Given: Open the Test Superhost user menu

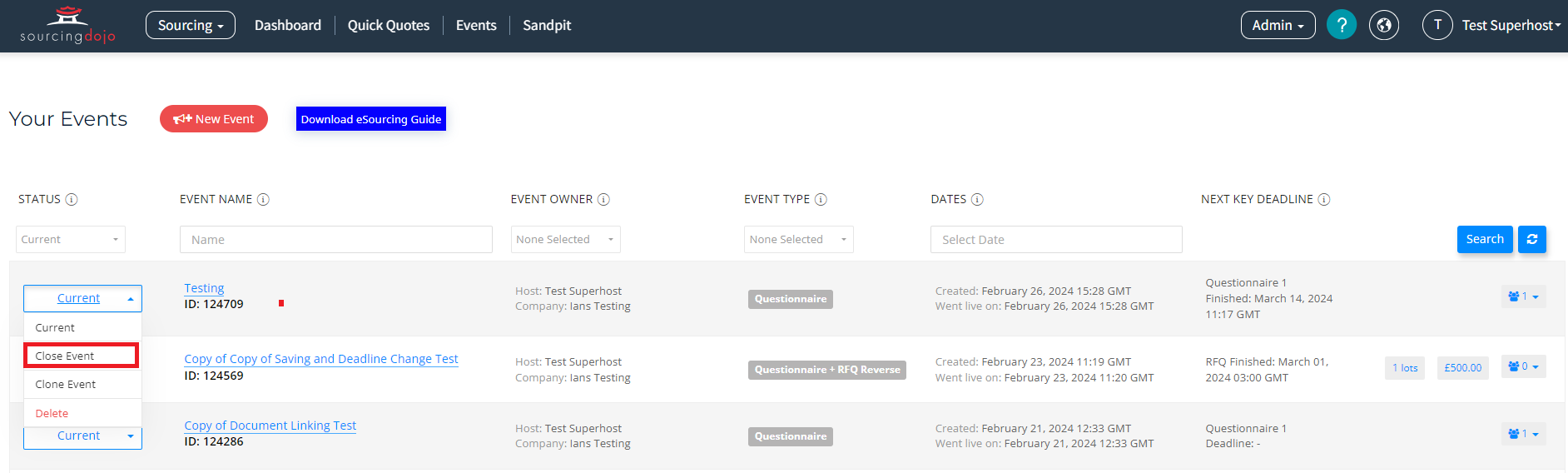Looking at the screenshot, I should coord(1511,25).
